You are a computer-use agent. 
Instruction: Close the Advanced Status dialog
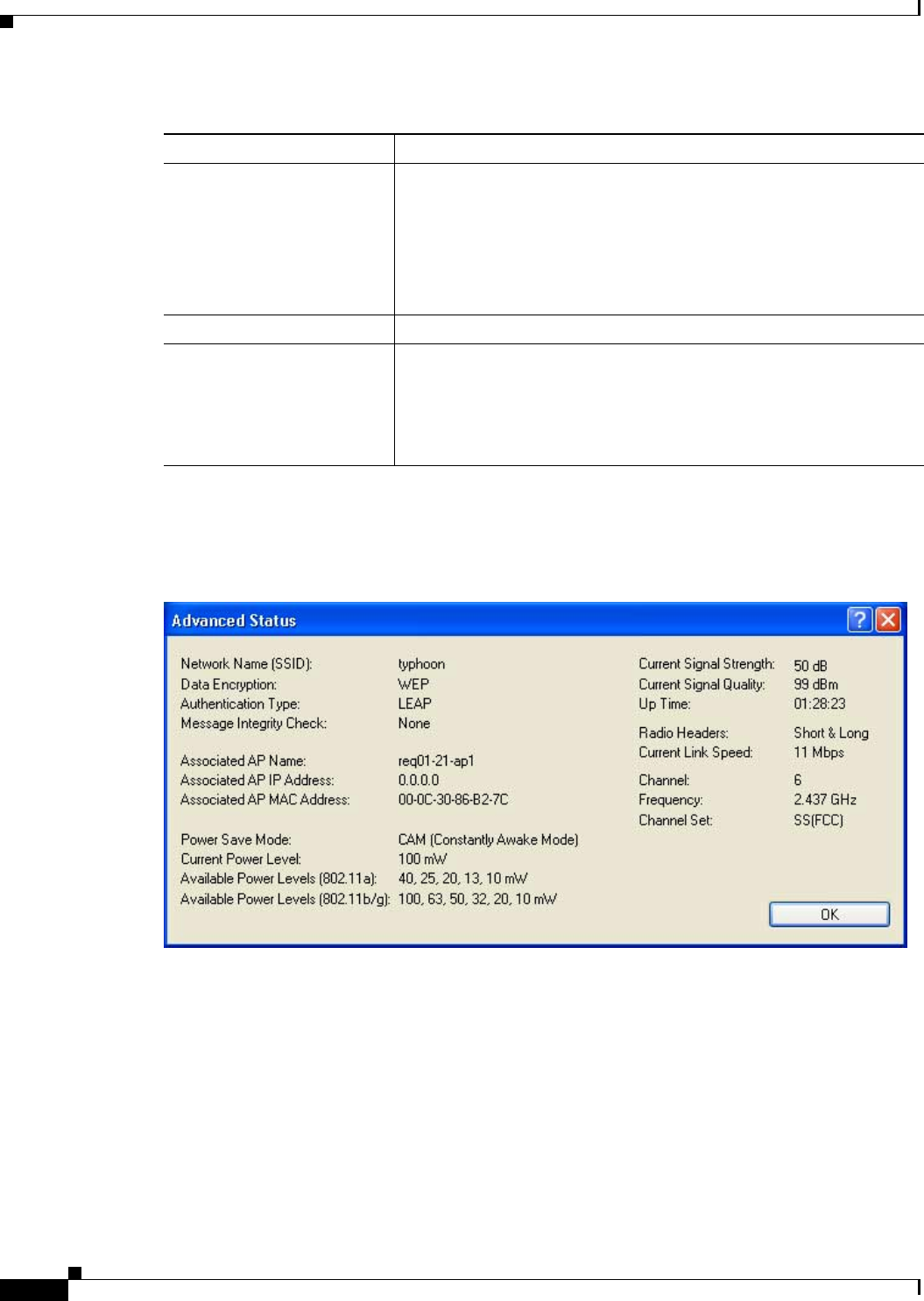pyautogui.click(x=888, y=620)
